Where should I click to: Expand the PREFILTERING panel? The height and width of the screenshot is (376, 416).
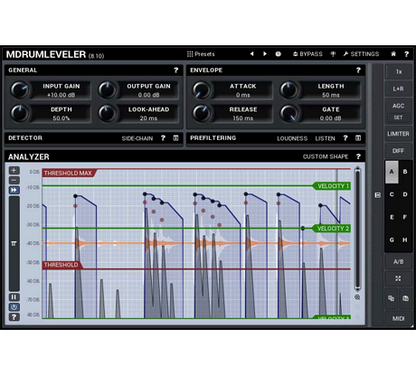[358, 138]
